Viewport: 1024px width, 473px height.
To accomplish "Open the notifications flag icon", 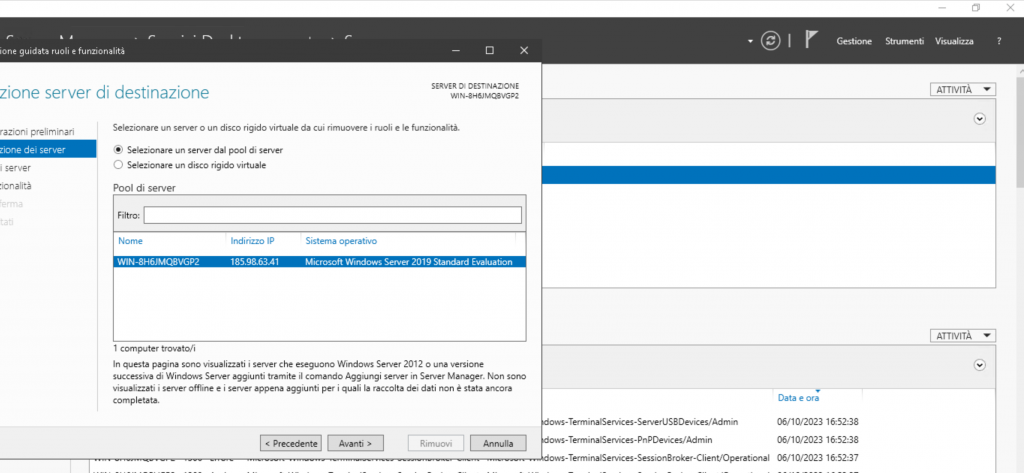I will [x=812, y=41].
